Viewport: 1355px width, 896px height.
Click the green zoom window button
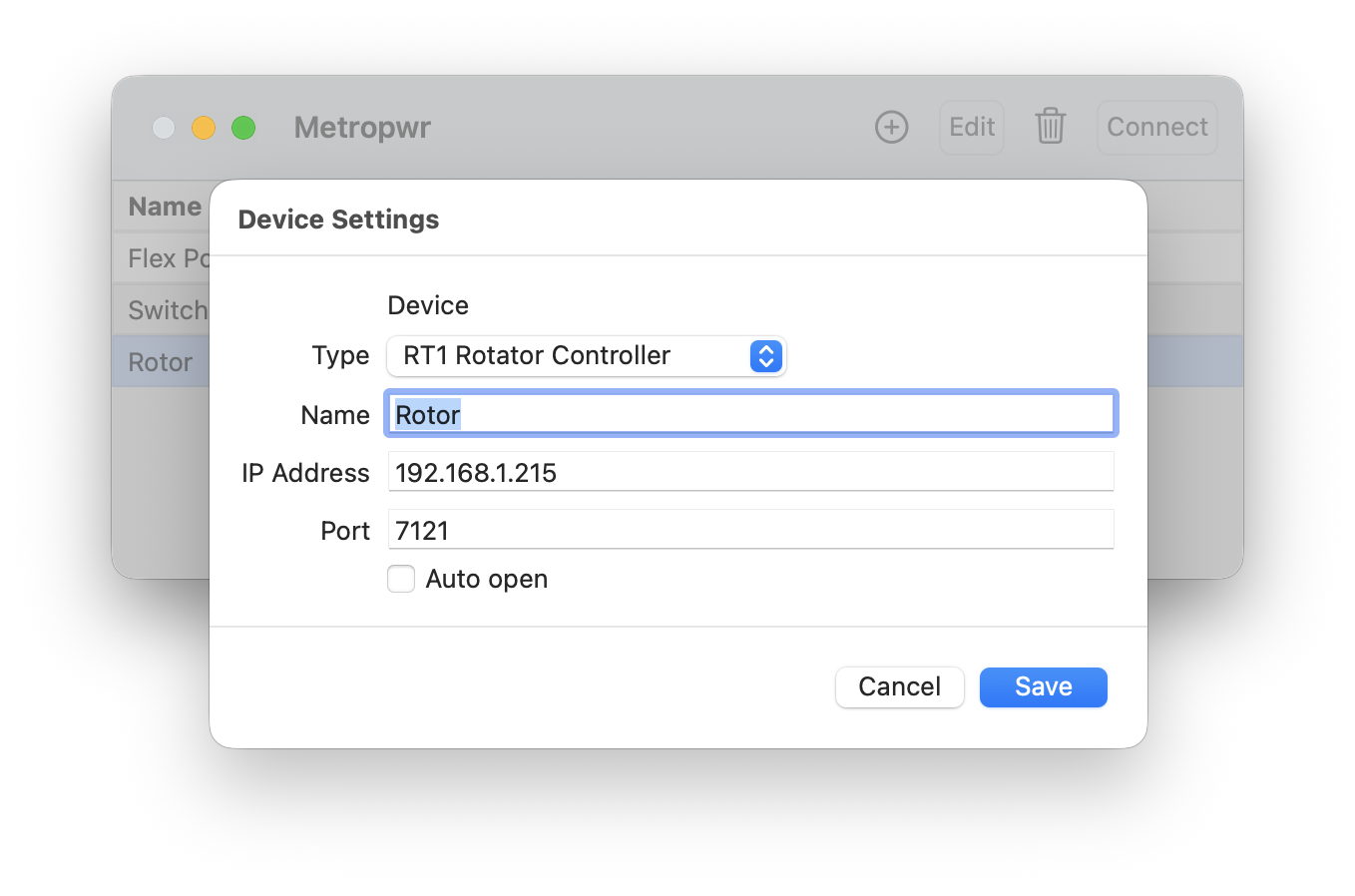(x=243, y=128)
